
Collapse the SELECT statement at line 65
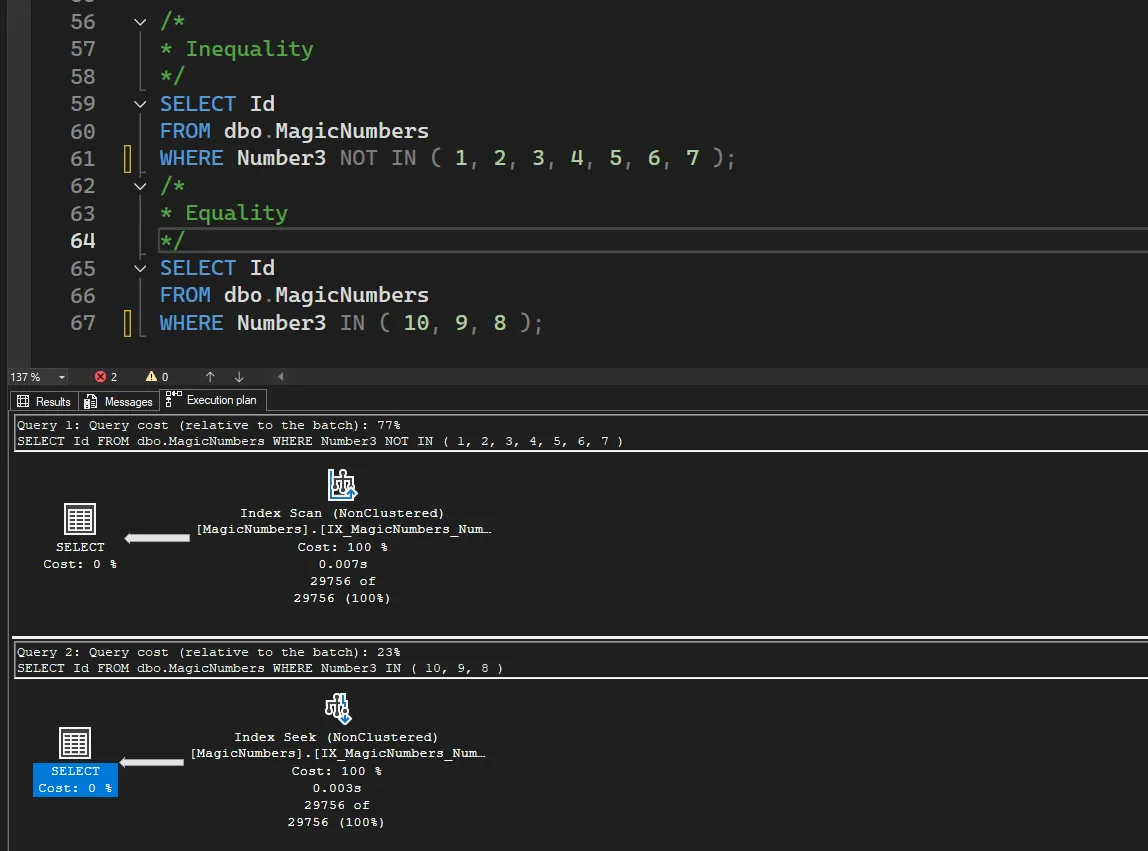pos(139,268)
